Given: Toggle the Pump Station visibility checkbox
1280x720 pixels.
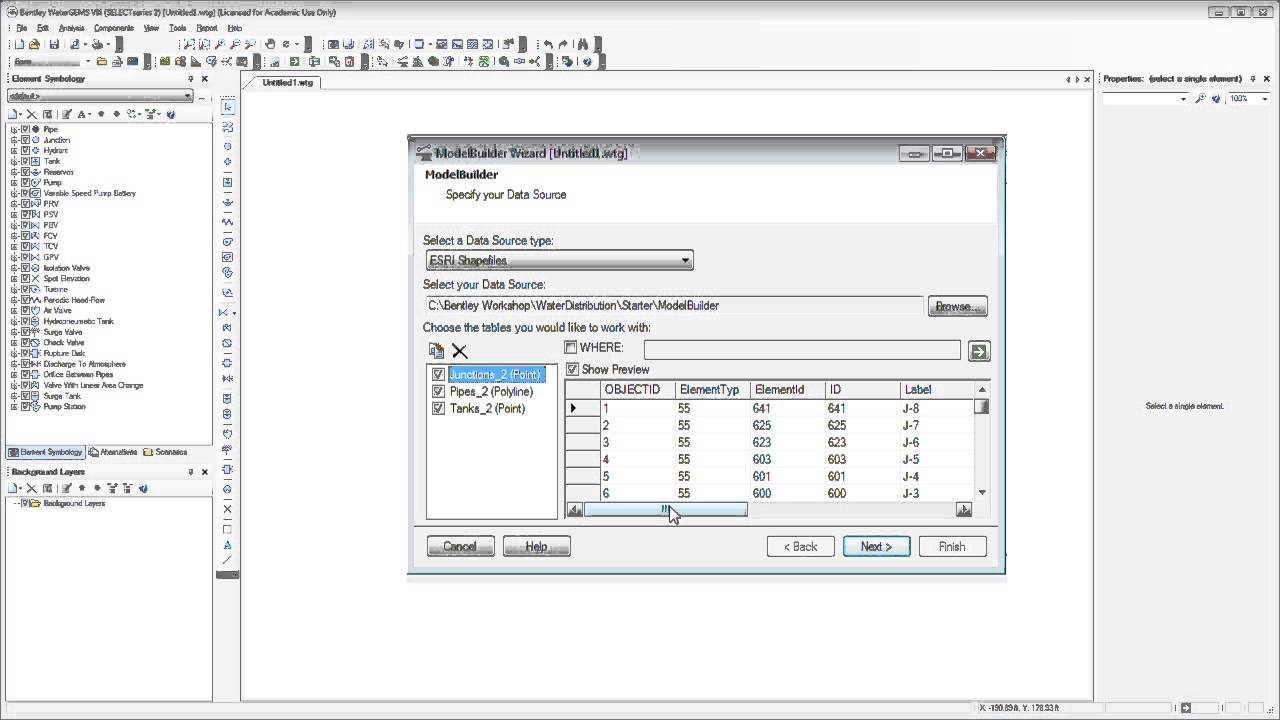Looking at the screenshot, I should [x=25, y=407].
